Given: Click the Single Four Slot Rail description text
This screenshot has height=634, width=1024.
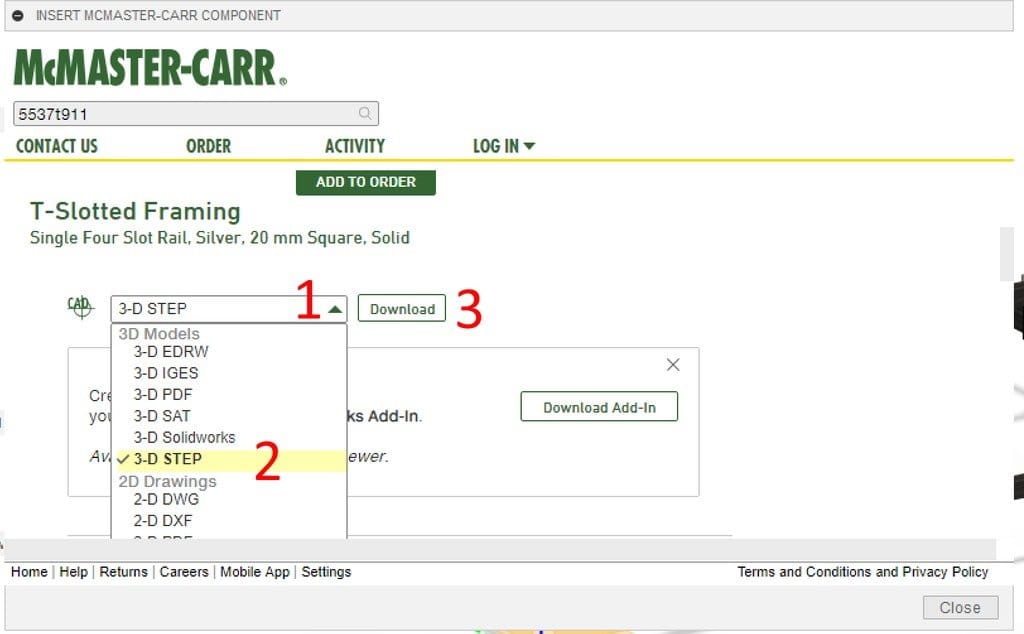Looking at the screenshot, I should click(x=220, y=238).
